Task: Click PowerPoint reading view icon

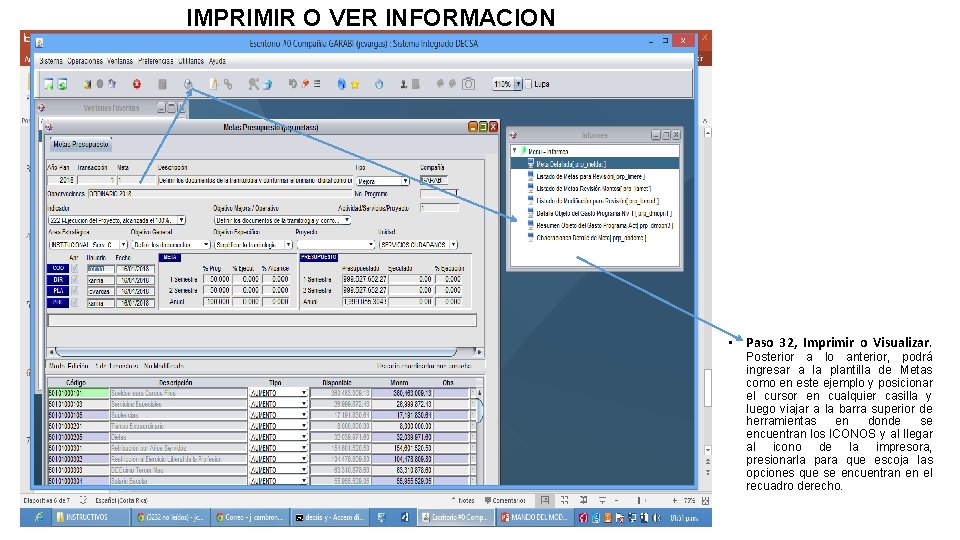Action: (x=583, y=500)
